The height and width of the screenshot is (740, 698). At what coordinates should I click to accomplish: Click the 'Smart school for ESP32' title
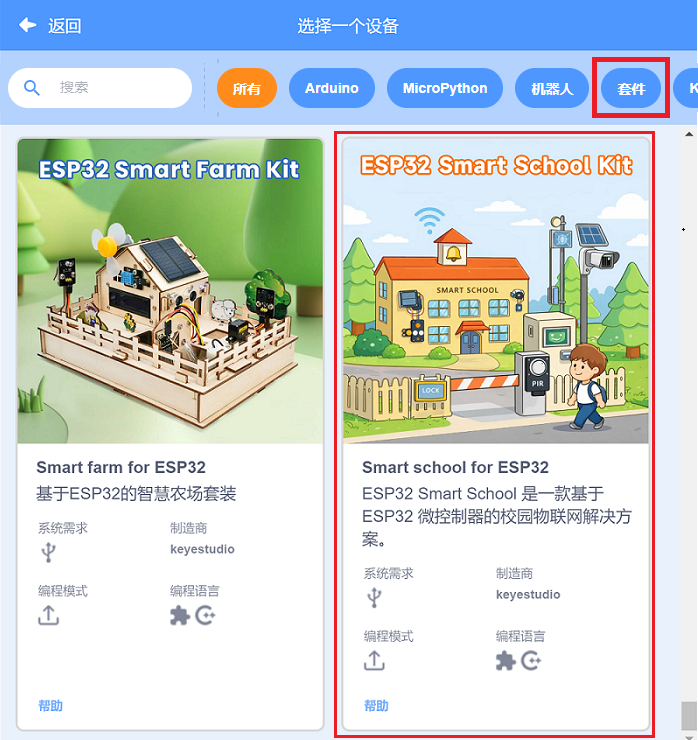(455, 467)
